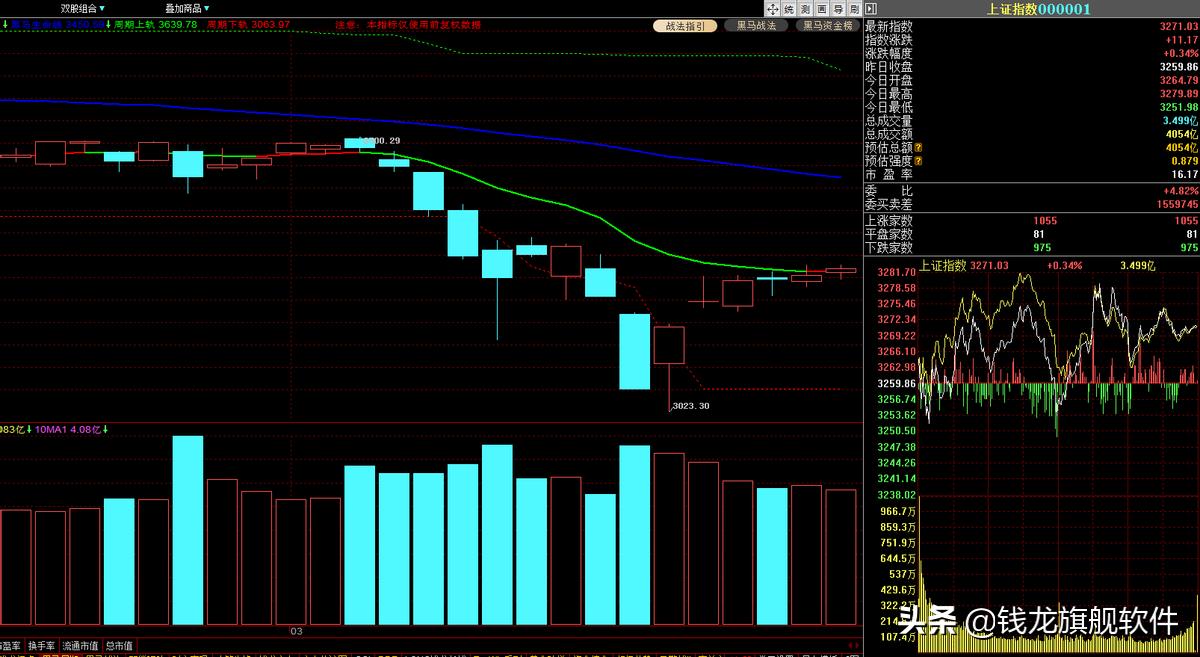The image size is (1200, 657).
Task: Click the 上证指数000001 title
Action: pyautogui.click(x=1038, y=9)
